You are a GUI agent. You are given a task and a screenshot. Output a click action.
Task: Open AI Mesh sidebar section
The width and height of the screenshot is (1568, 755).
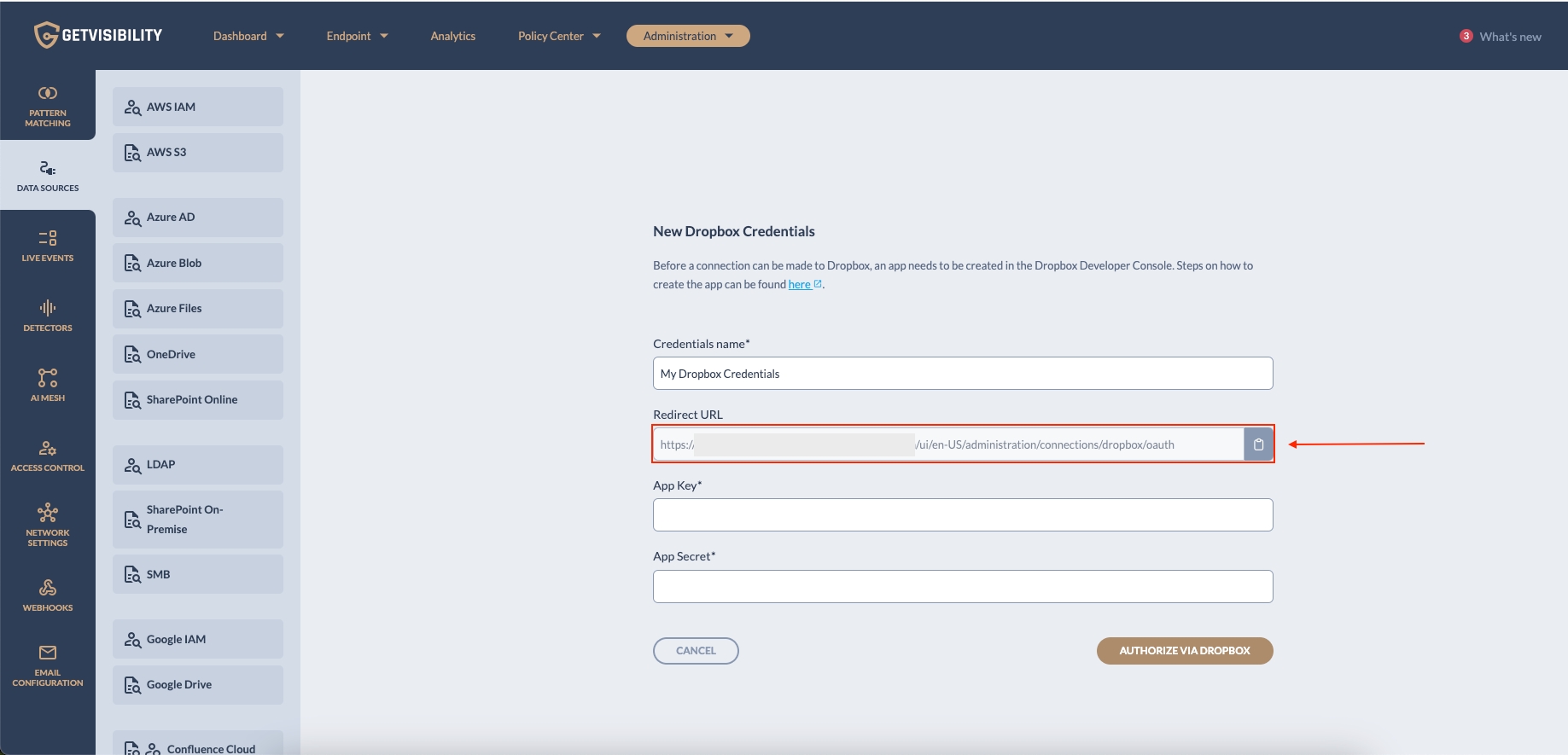coord(48,385)
